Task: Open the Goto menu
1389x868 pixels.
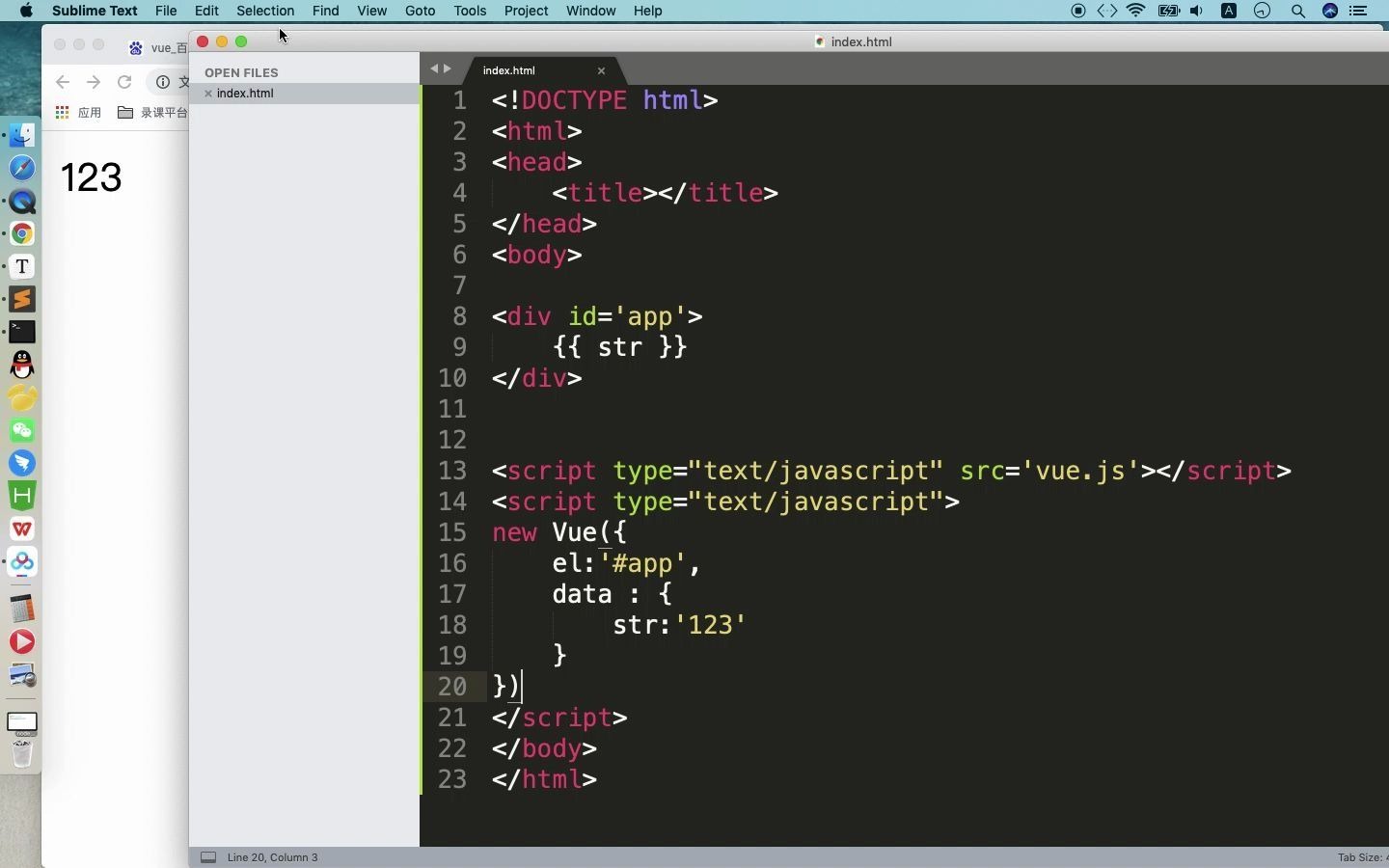Action: click(421, 11)
